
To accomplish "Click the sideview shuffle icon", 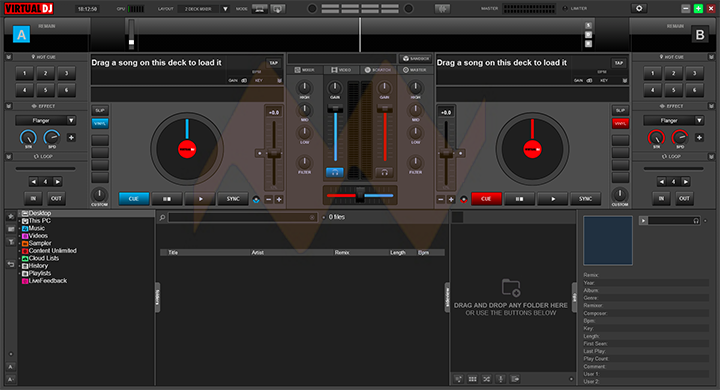I will pos(487,379).
